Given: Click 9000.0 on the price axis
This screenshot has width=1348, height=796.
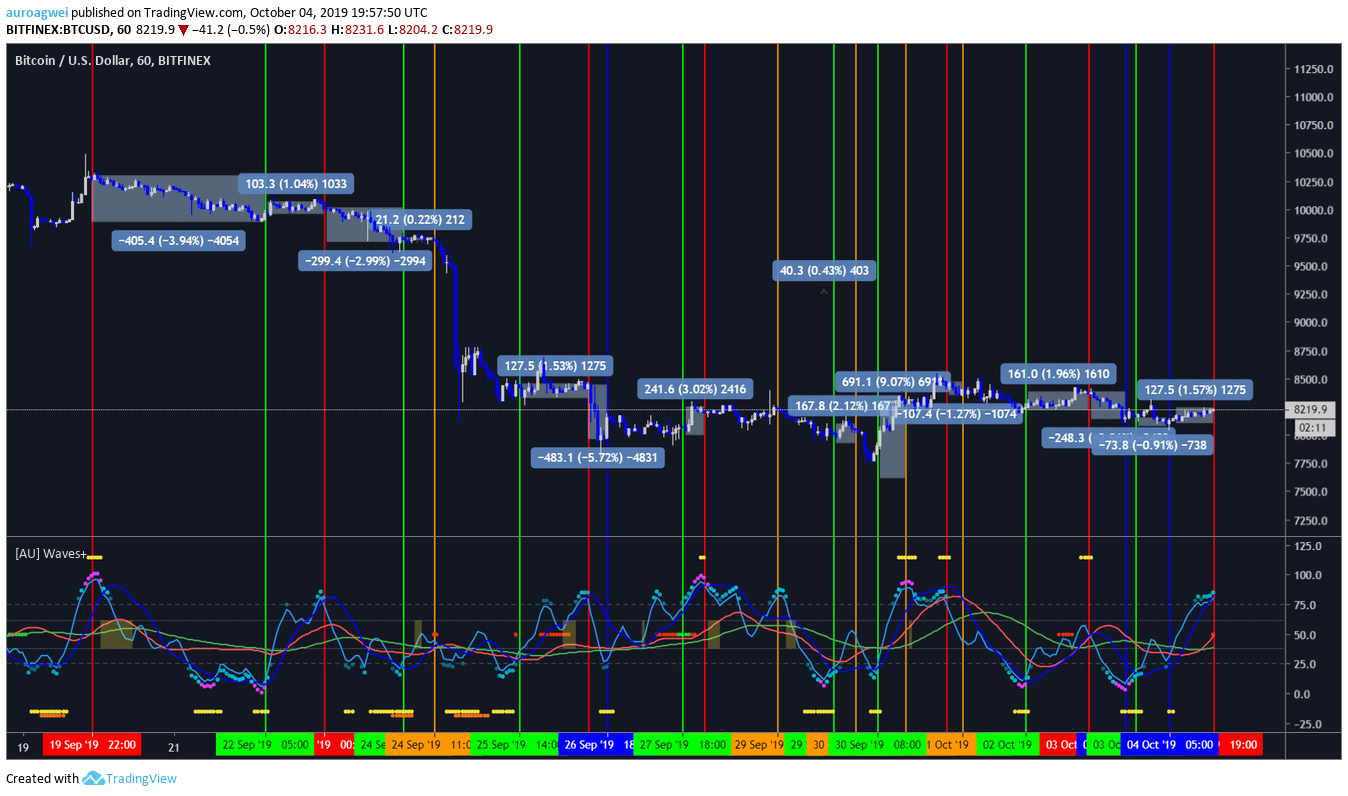Looking at the screenshot, I should [x=1309, y=323].
